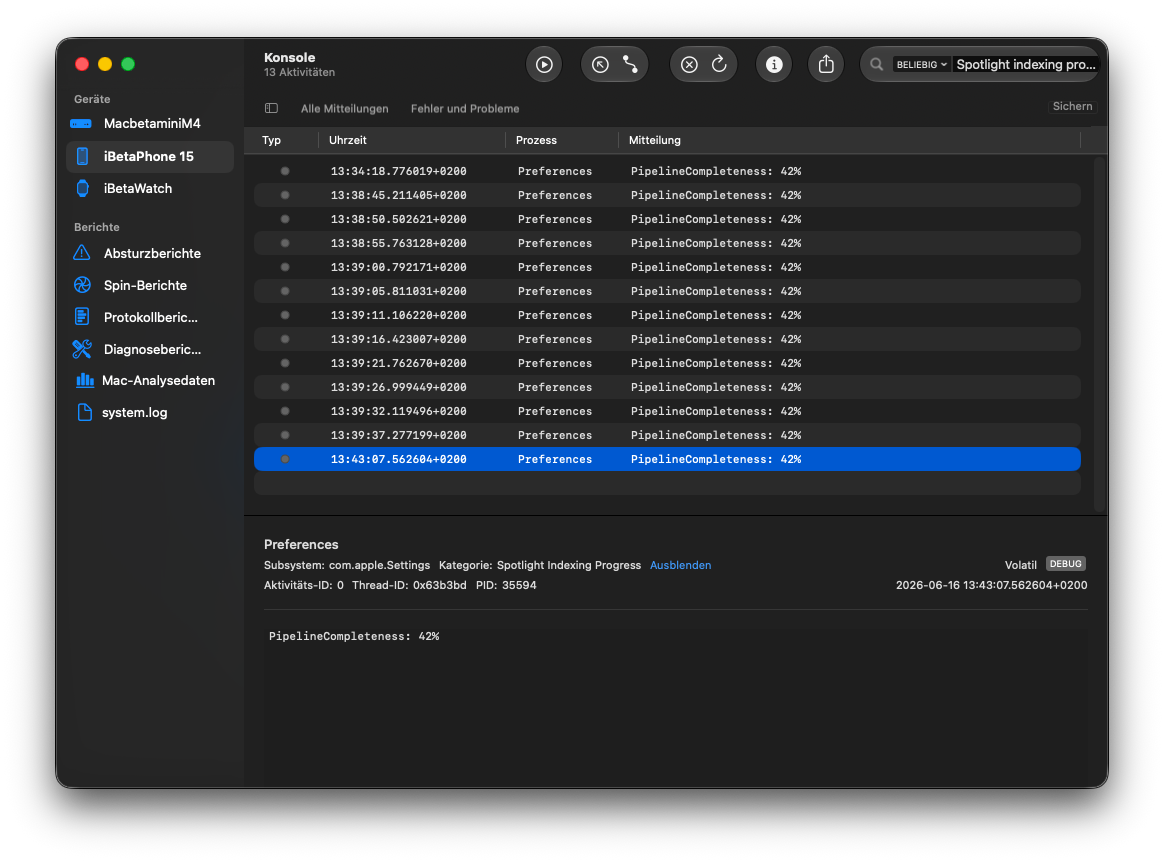Select log row at 13:39:00.792171
This screenshot has width=1164, height=862.
(x=667, y=267)
